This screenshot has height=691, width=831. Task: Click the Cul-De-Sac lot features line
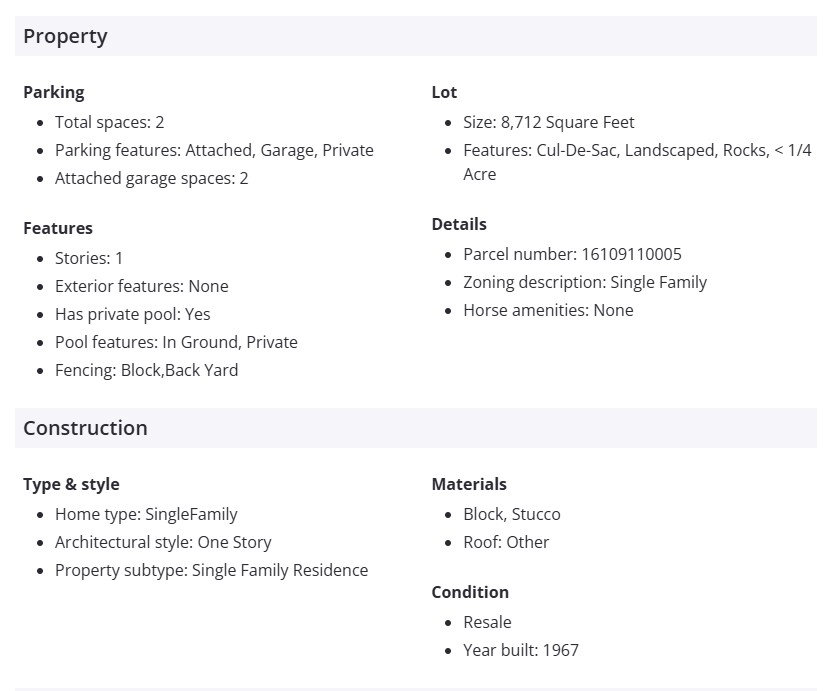pyautogui.click(x=636, y=150)
